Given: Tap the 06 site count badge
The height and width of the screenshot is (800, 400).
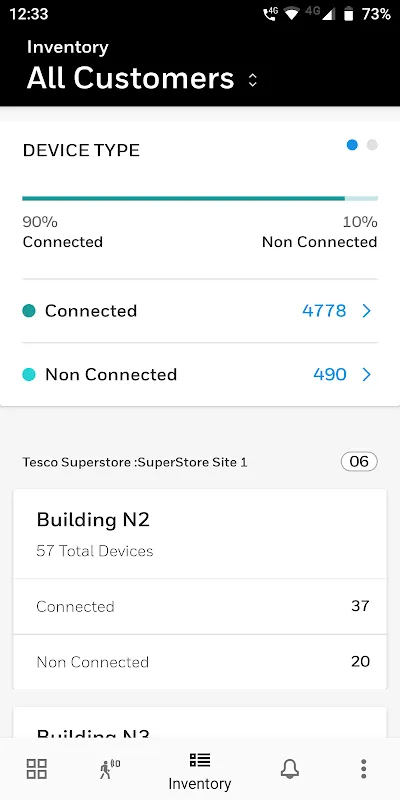Looking at the screenshot, I should pos(359,462).
